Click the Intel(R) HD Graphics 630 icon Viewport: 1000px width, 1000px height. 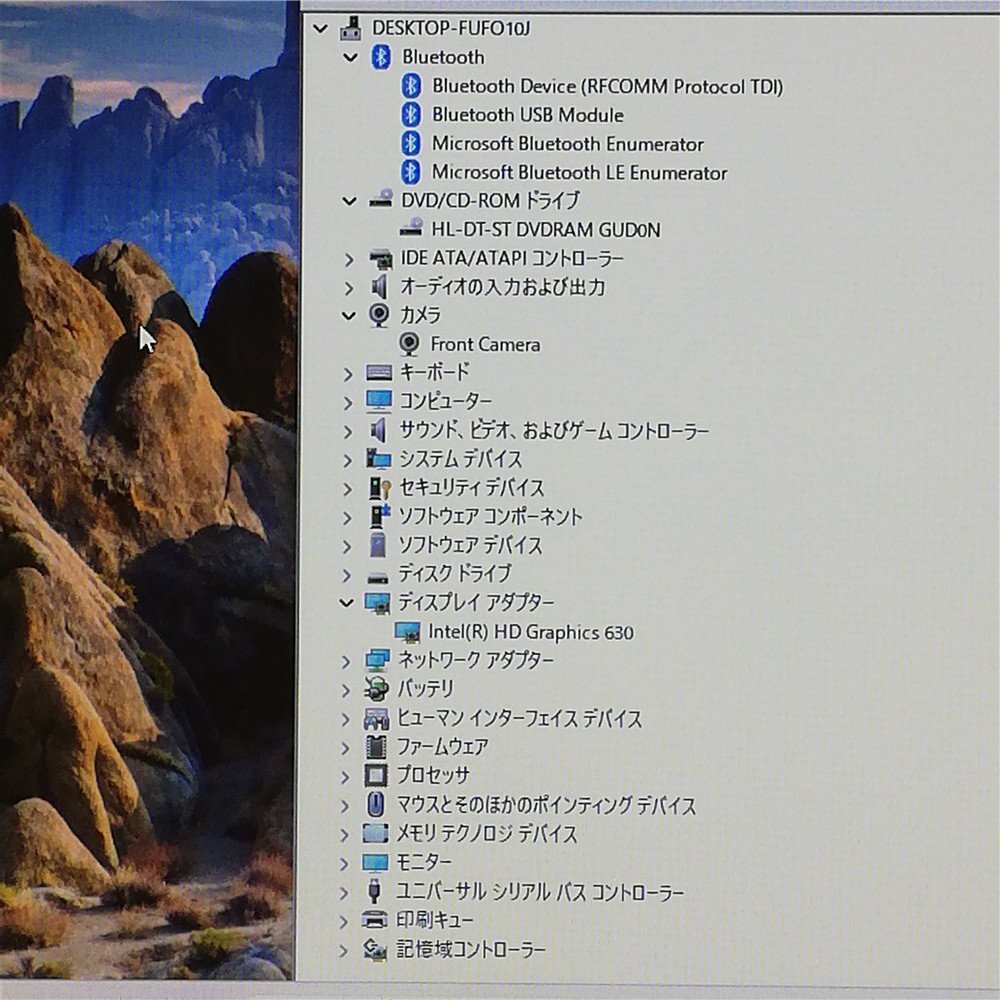(407, 632)
